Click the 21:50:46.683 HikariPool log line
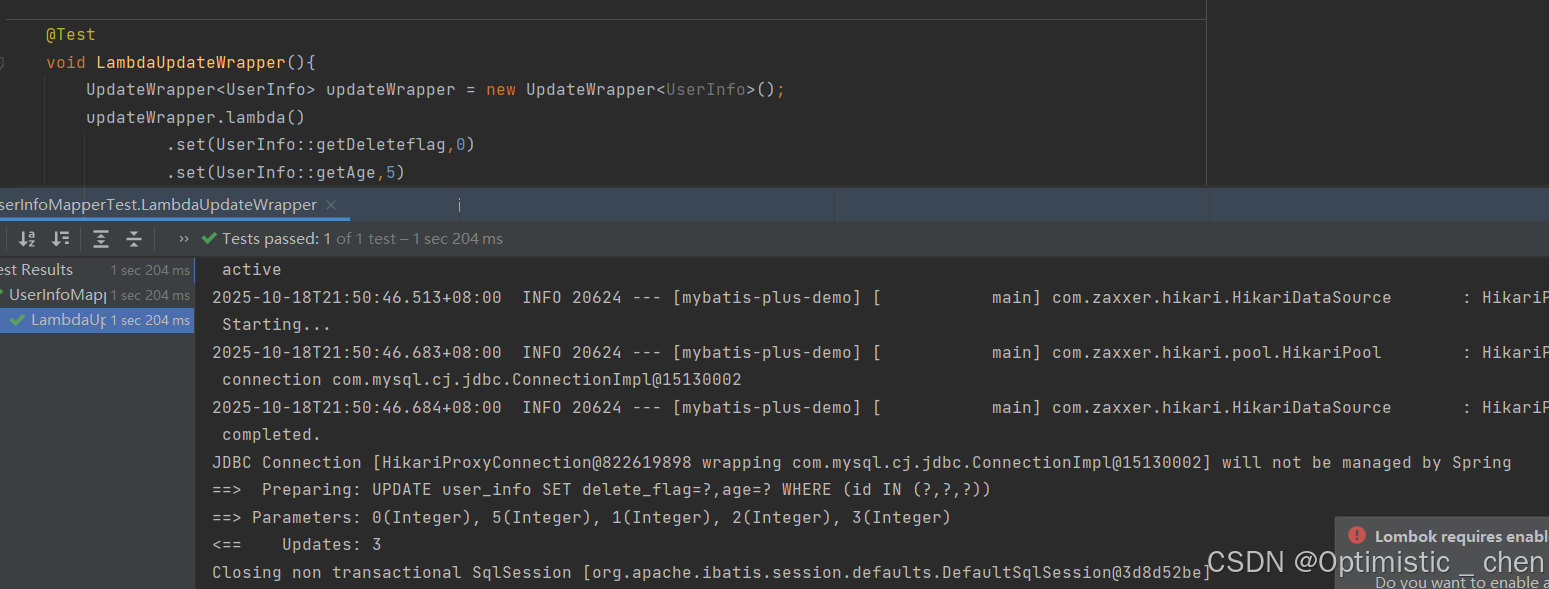The width and height of the screenshot is (1549, 589). click(x=880, y=353)
